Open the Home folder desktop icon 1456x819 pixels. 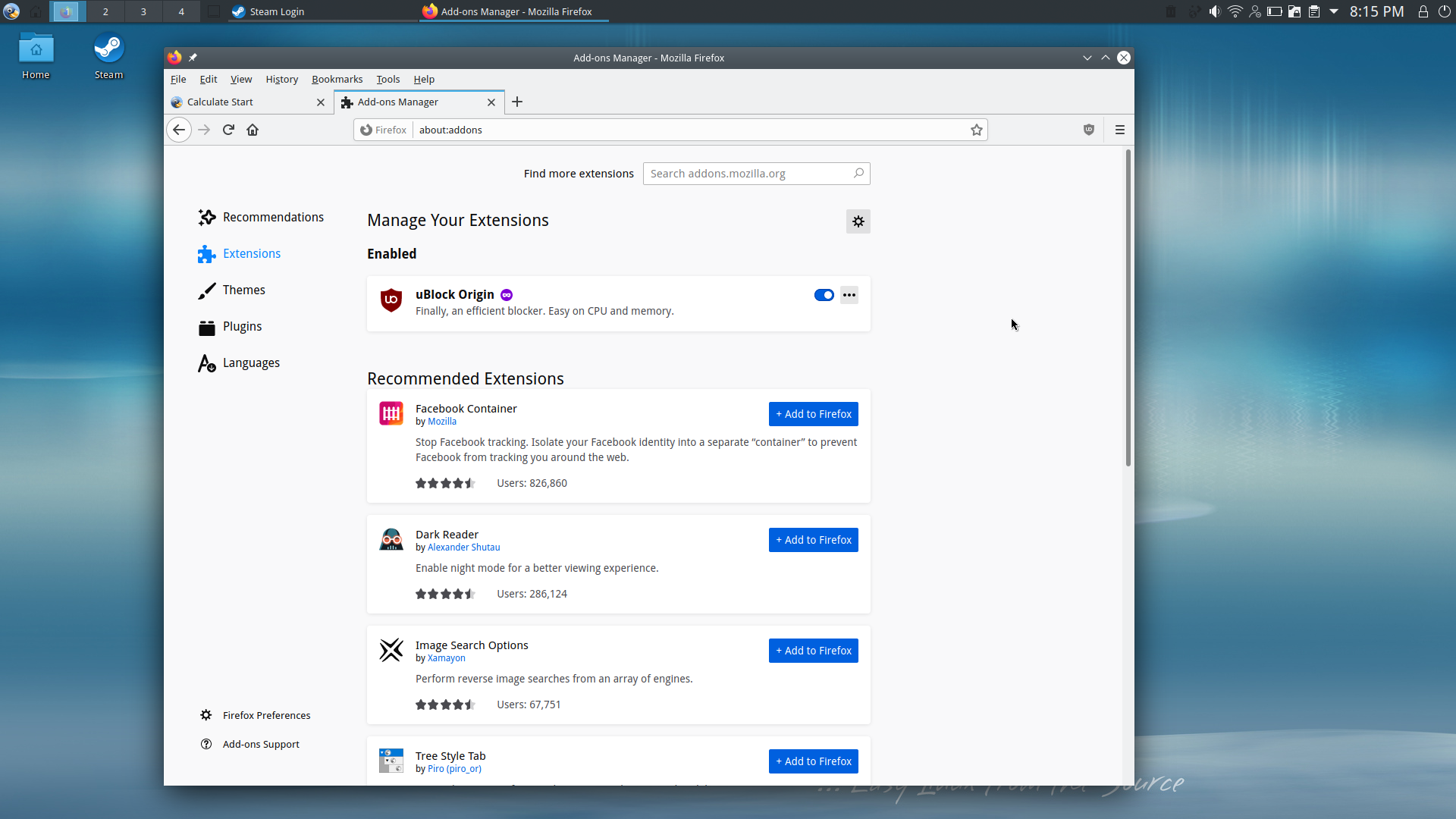(36, 55)
